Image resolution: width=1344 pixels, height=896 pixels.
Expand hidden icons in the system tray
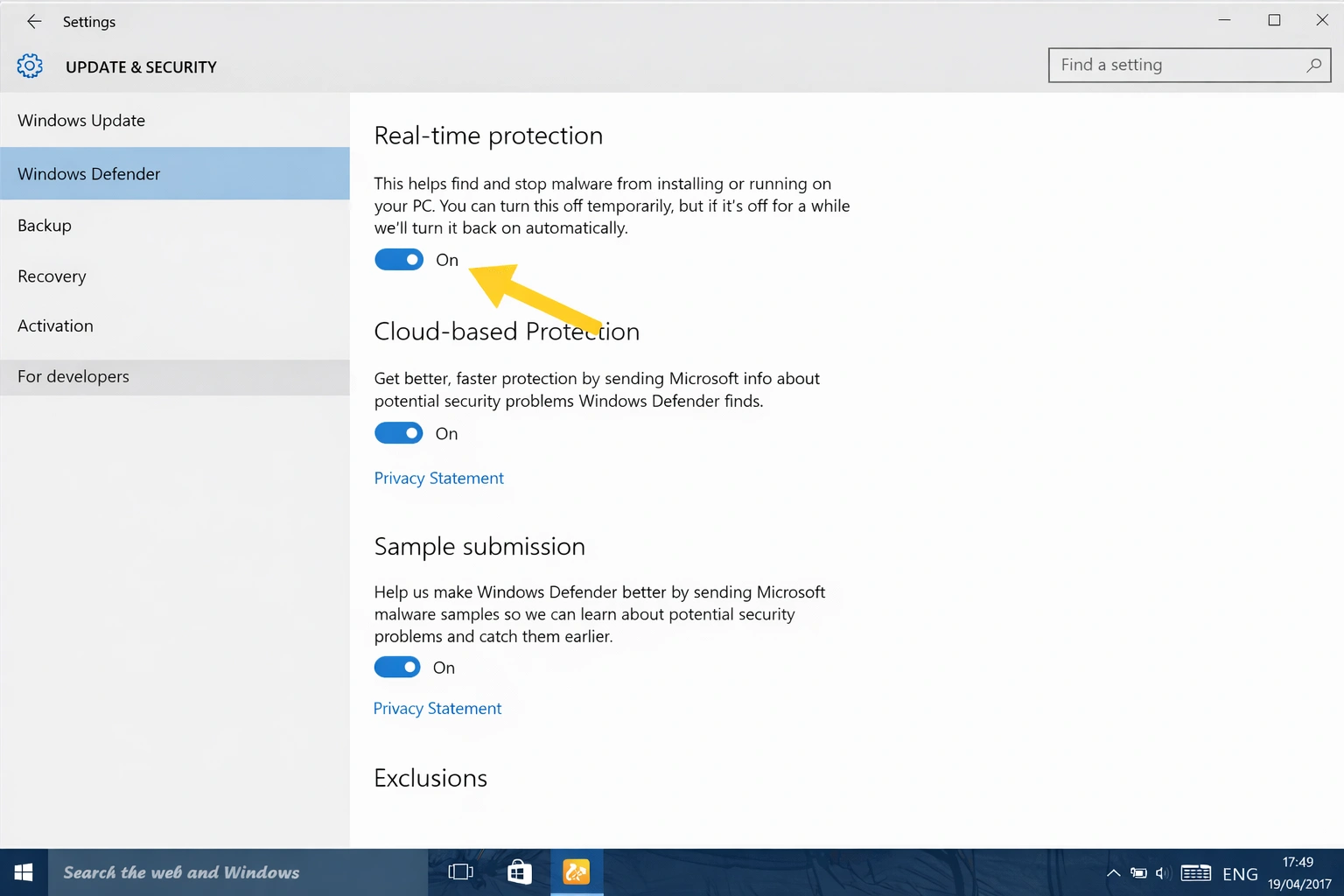pyautogui.click(x=1113, y=872)
